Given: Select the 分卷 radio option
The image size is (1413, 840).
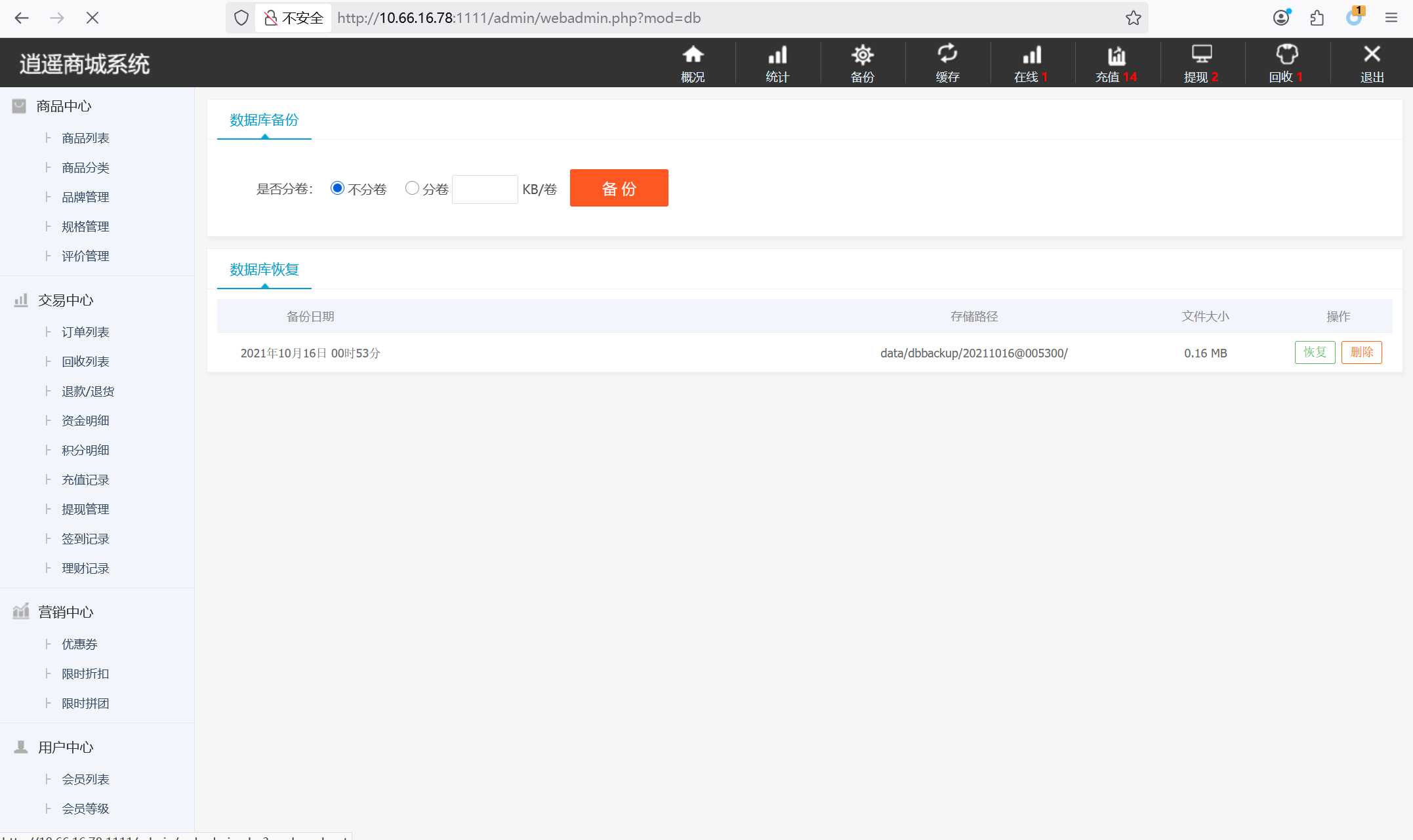Looking at the screenshot, I should (412, 188).
